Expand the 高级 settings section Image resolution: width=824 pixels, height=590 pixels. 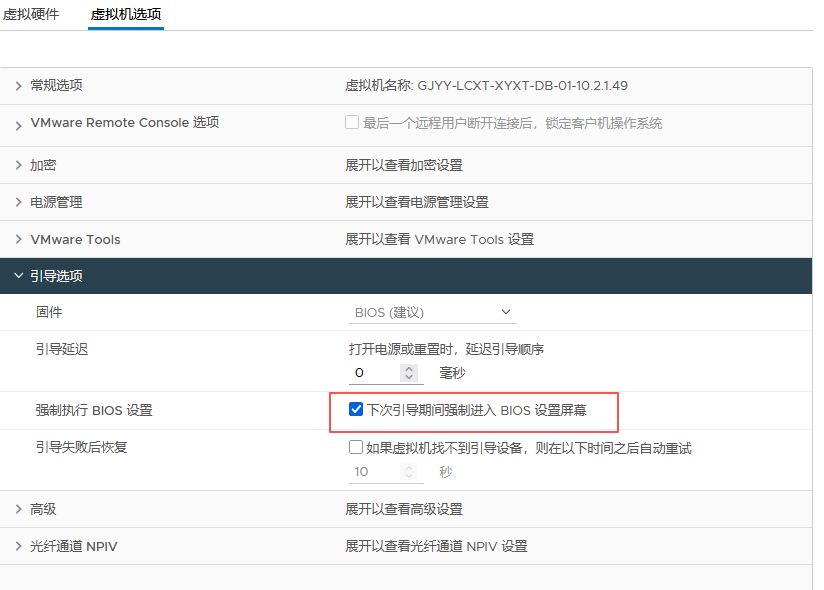coord(18,509)
